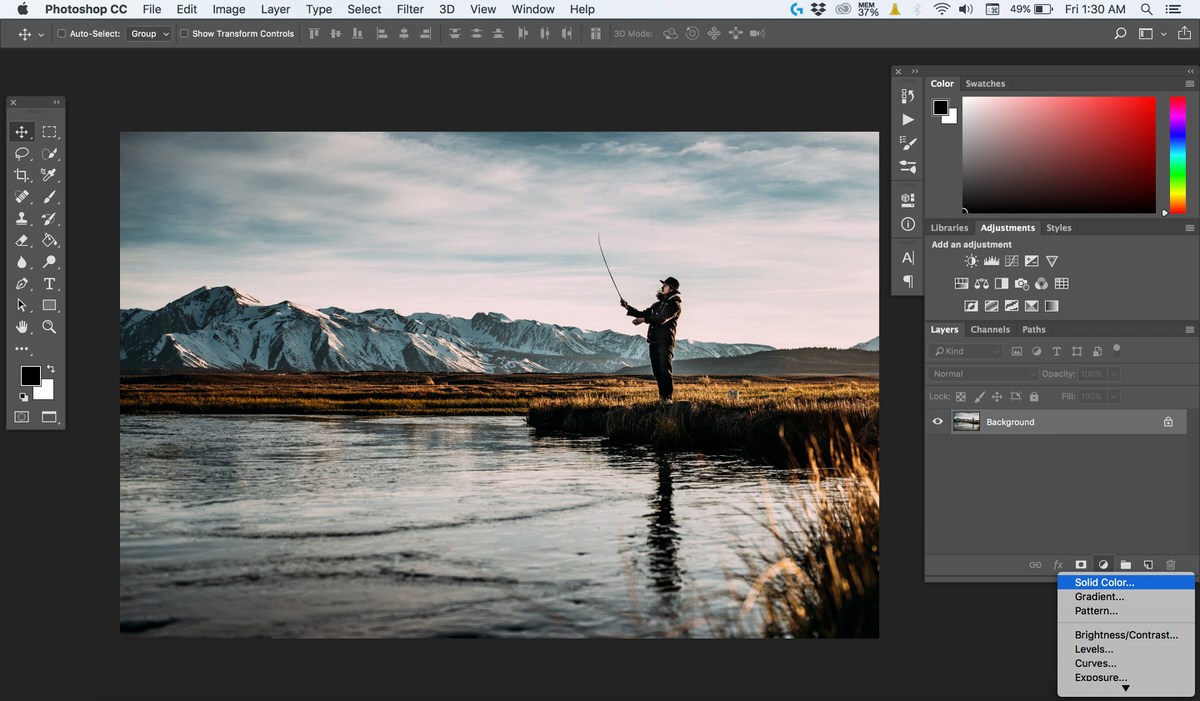The width and height of the screenshot is (1200, 701).
Task: Show more adjustment menu items with the down arrow
Action: coord(1125,688)
